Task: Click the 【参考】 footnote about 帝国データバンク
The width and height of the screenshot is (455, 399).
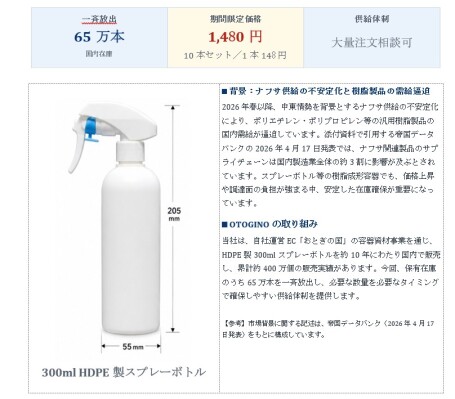Action: (x=328, y=329)
